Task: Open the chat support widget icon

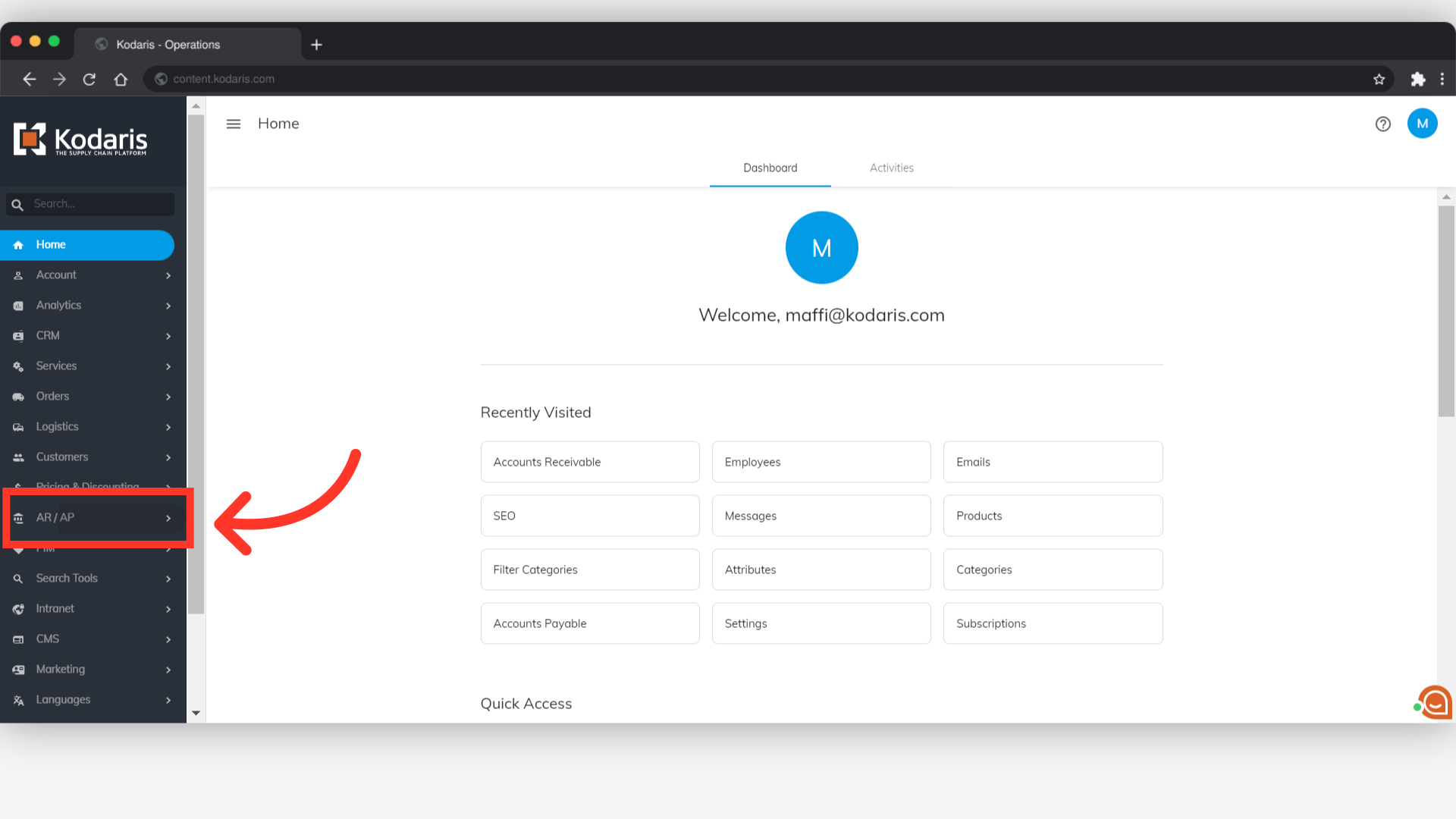Action: [1435, 702]
